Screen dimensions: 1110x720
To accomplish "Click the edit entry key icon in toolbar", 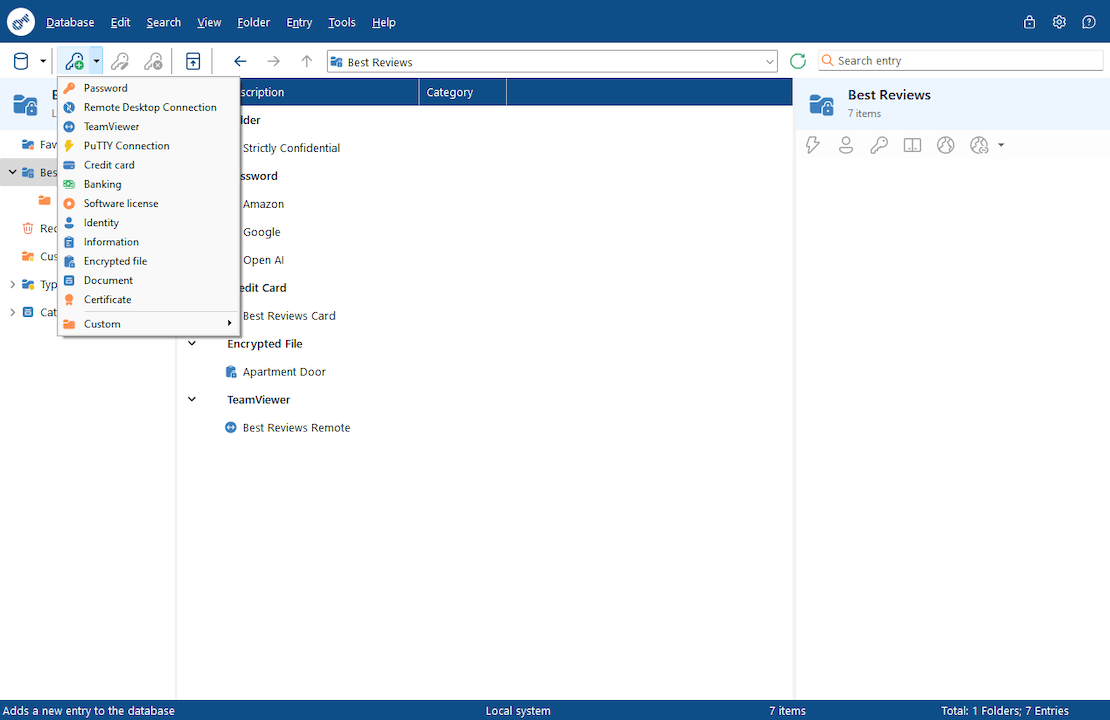I will tap(120, 61).
